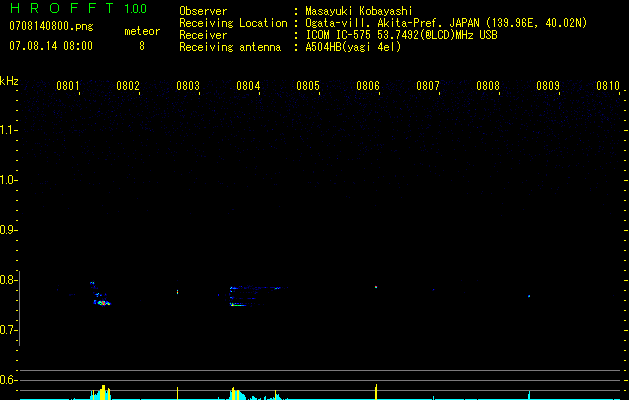
Task: Click the 0.7 kHz axis label
Action: pyautogui.click(x=8, y=330)
